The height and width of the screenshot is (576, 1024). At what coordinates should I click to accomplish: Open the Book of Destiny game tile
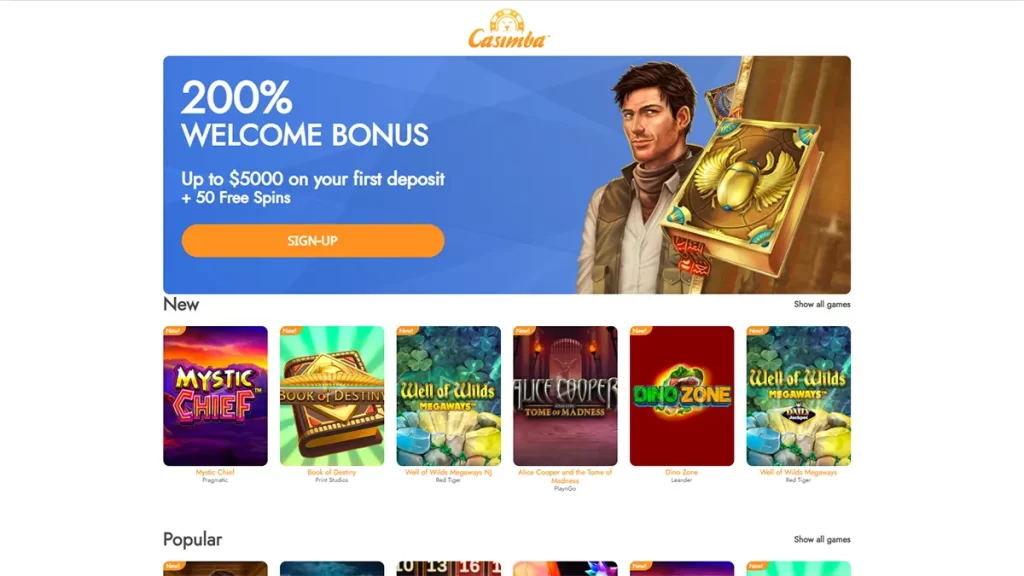coord(332,396)
